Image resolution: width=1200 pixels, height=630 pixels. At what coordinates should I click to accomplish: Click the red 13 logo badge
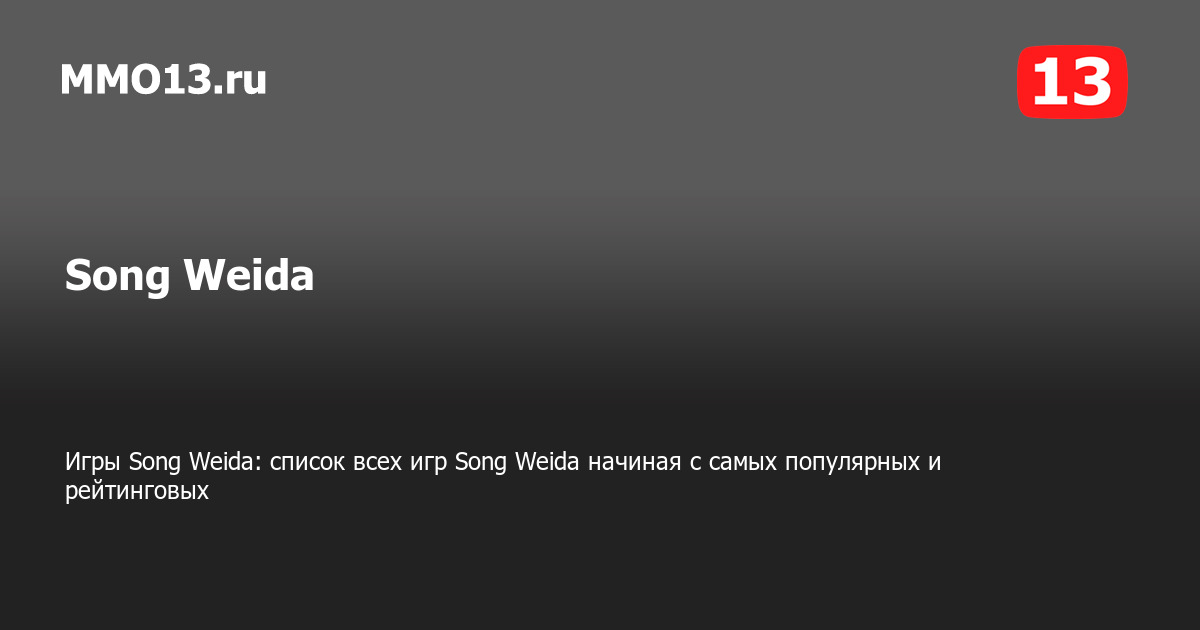1072,82
